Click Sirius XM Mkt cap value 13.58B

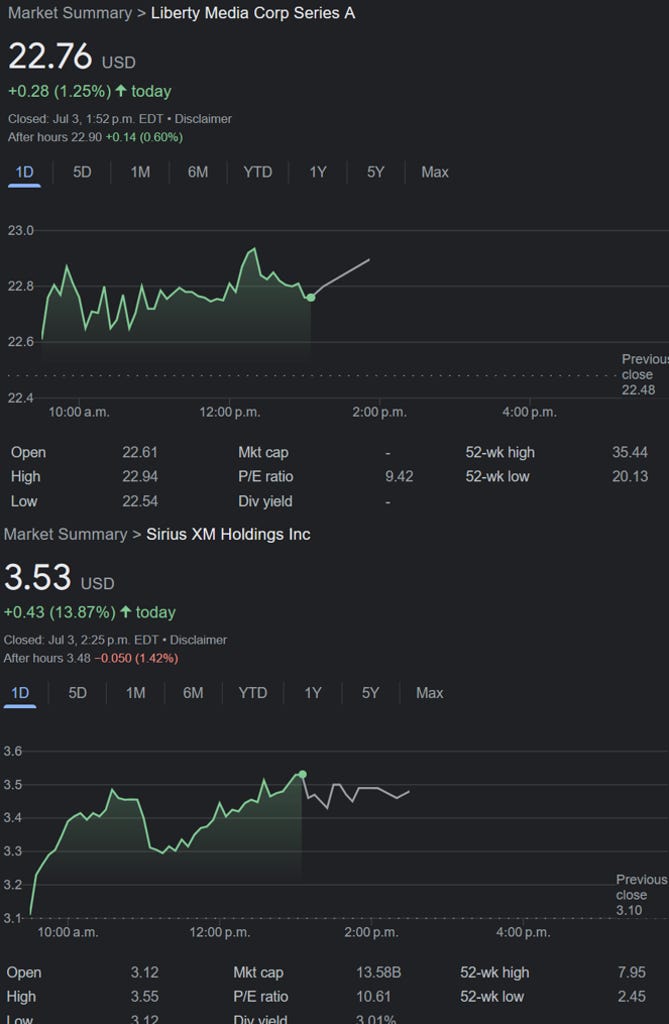point(378,973)
